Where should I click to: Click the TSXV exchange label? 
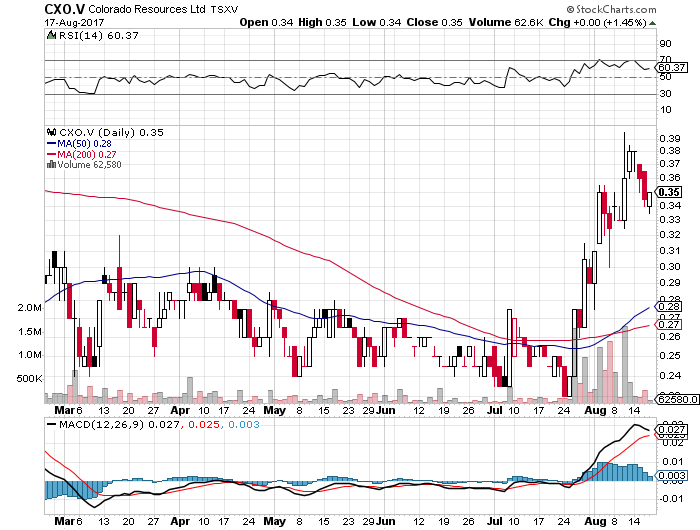[x=225, y=9]
